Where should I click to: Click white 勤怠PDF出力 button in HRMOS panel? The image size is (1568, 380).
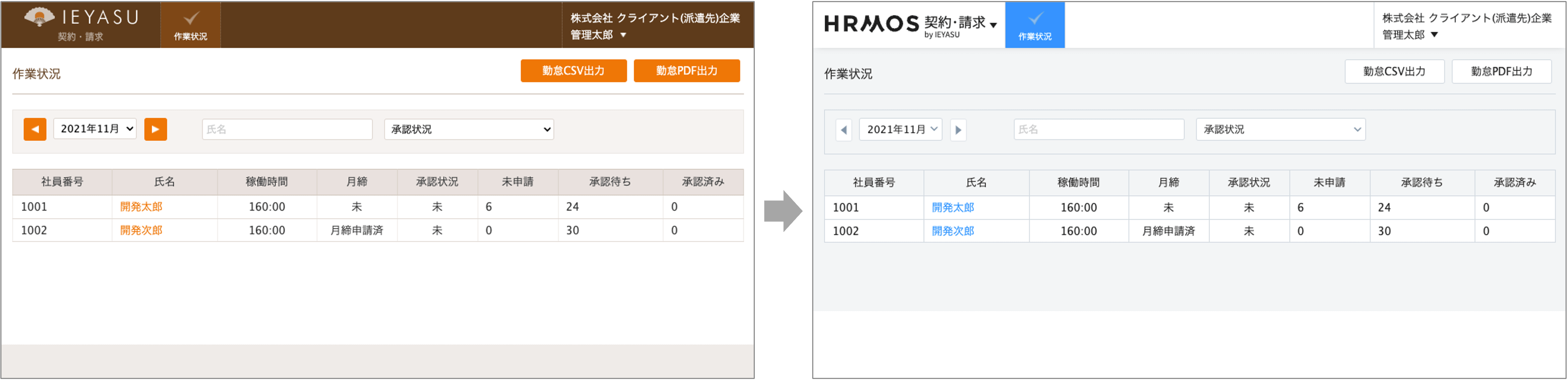1501,71
